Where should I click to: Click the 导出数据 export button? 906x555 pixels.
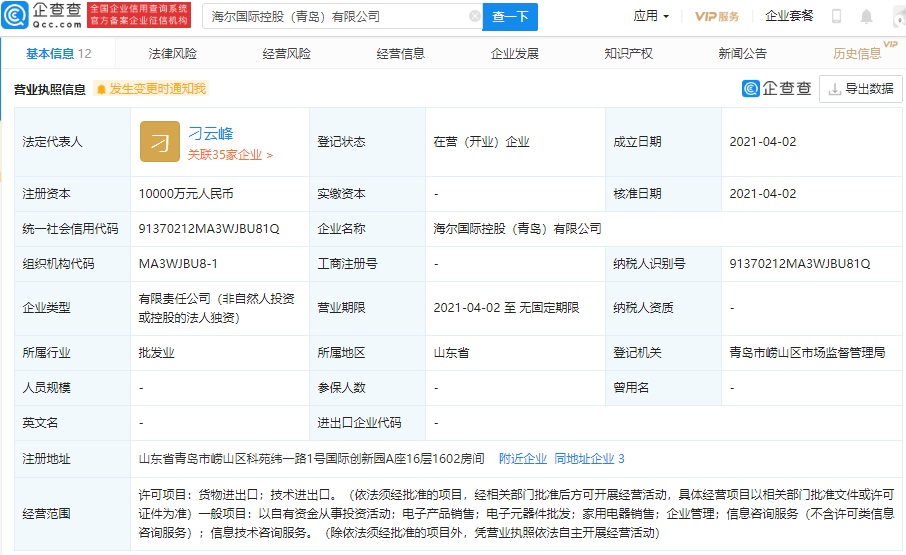click(860, 89)
